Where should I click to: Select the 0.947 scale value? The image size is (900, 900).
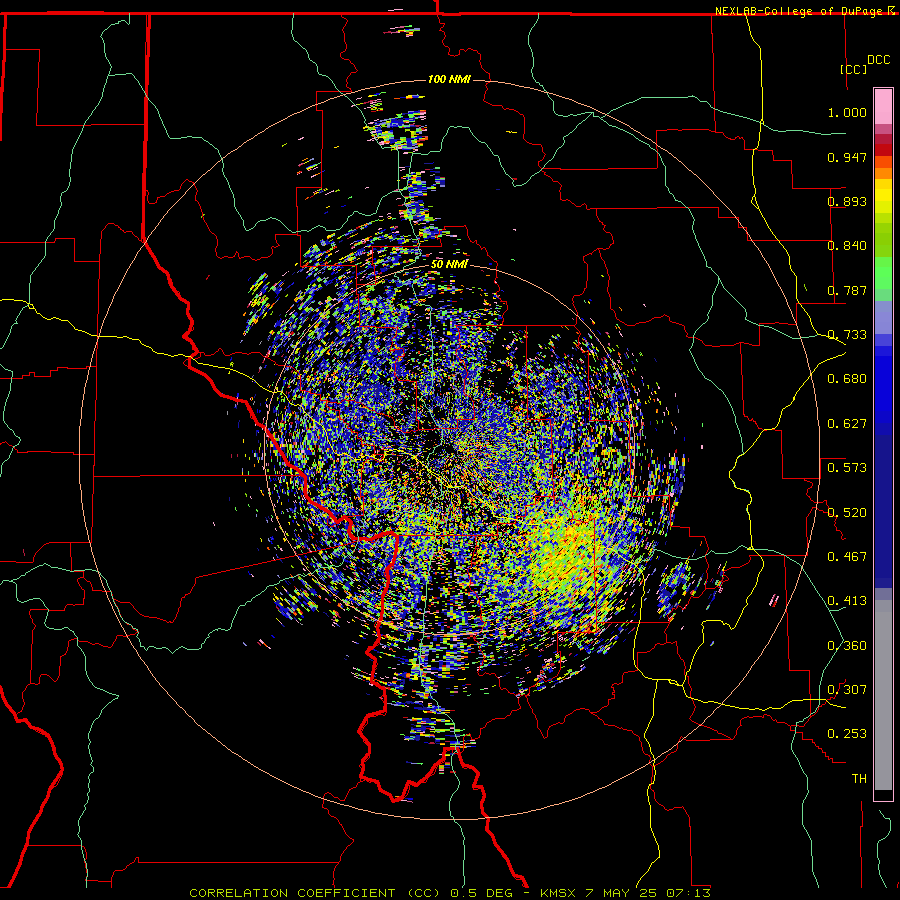pyautogui.click(x=847, y=157)
